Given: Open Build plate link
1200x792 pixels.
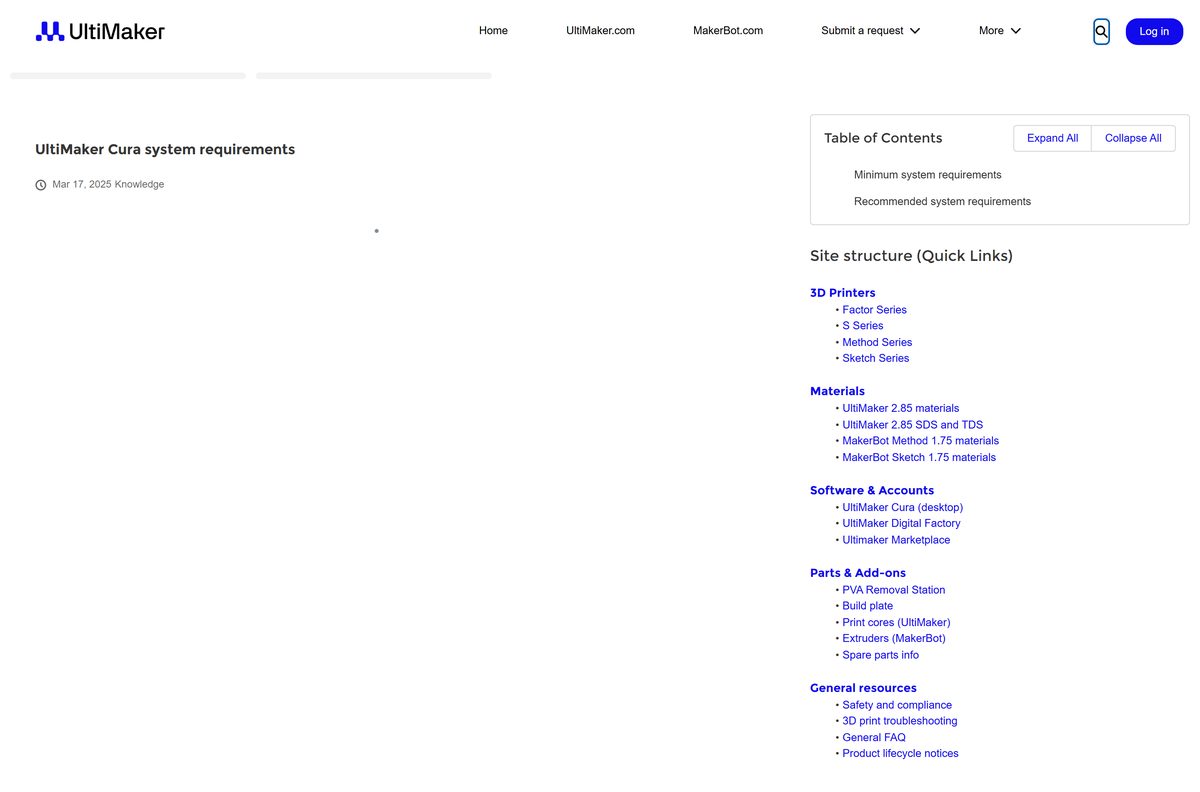Looking at the screenshot, I should pos(867,606).
